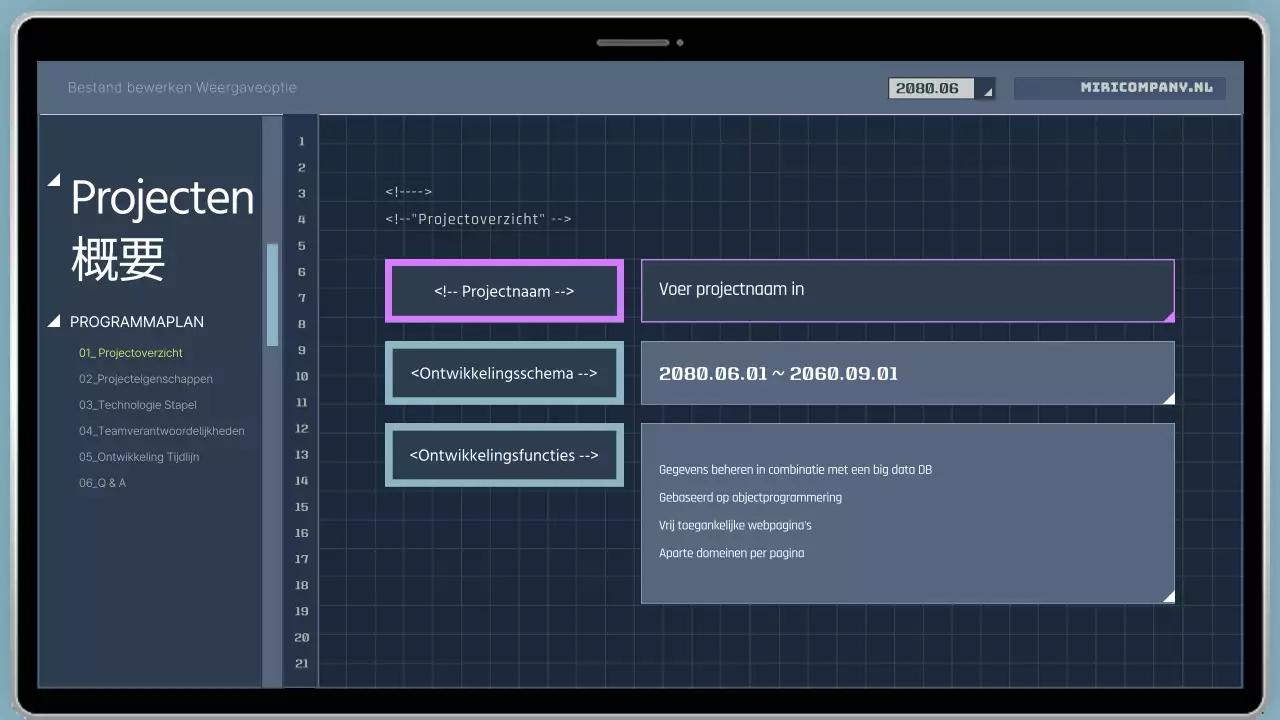Select the highlighted Projectnaam label box
The width and height of the screenshot is (1280, 720).
[504, 291]
